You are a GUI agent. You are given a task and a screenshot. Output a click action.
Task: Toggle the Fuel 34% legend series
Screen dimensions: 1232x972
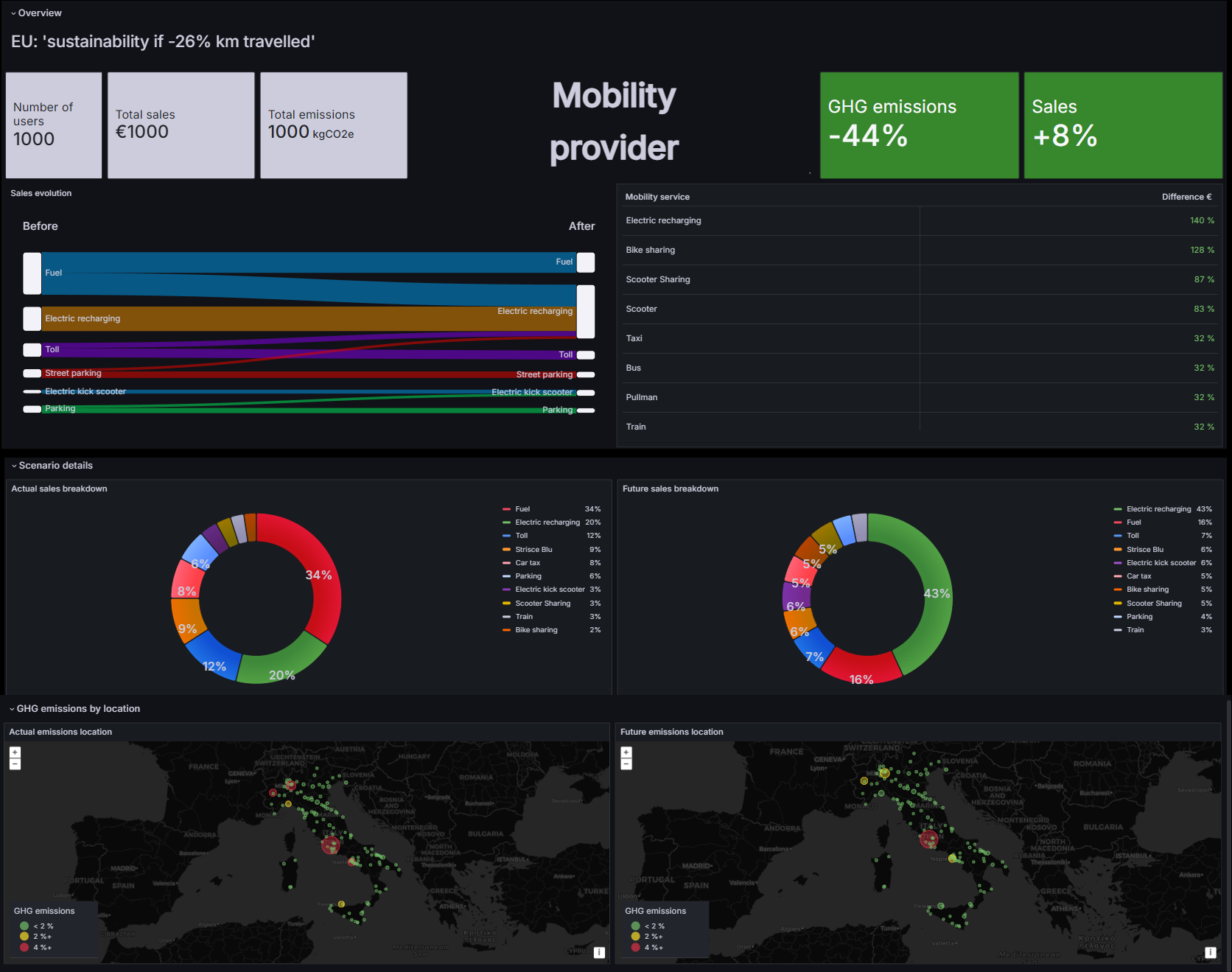pyautogui.click(x=522, y=509)
